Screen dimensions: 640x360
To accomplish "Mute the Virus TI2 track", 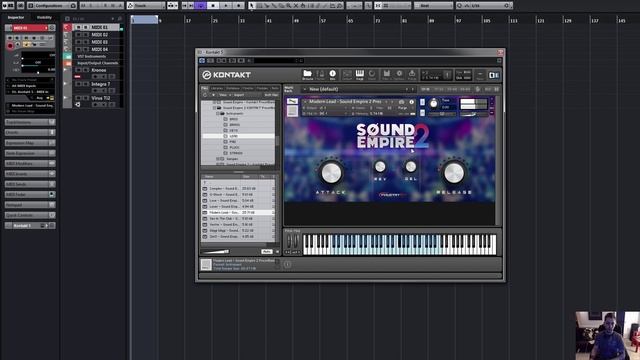I will (79, 98).
